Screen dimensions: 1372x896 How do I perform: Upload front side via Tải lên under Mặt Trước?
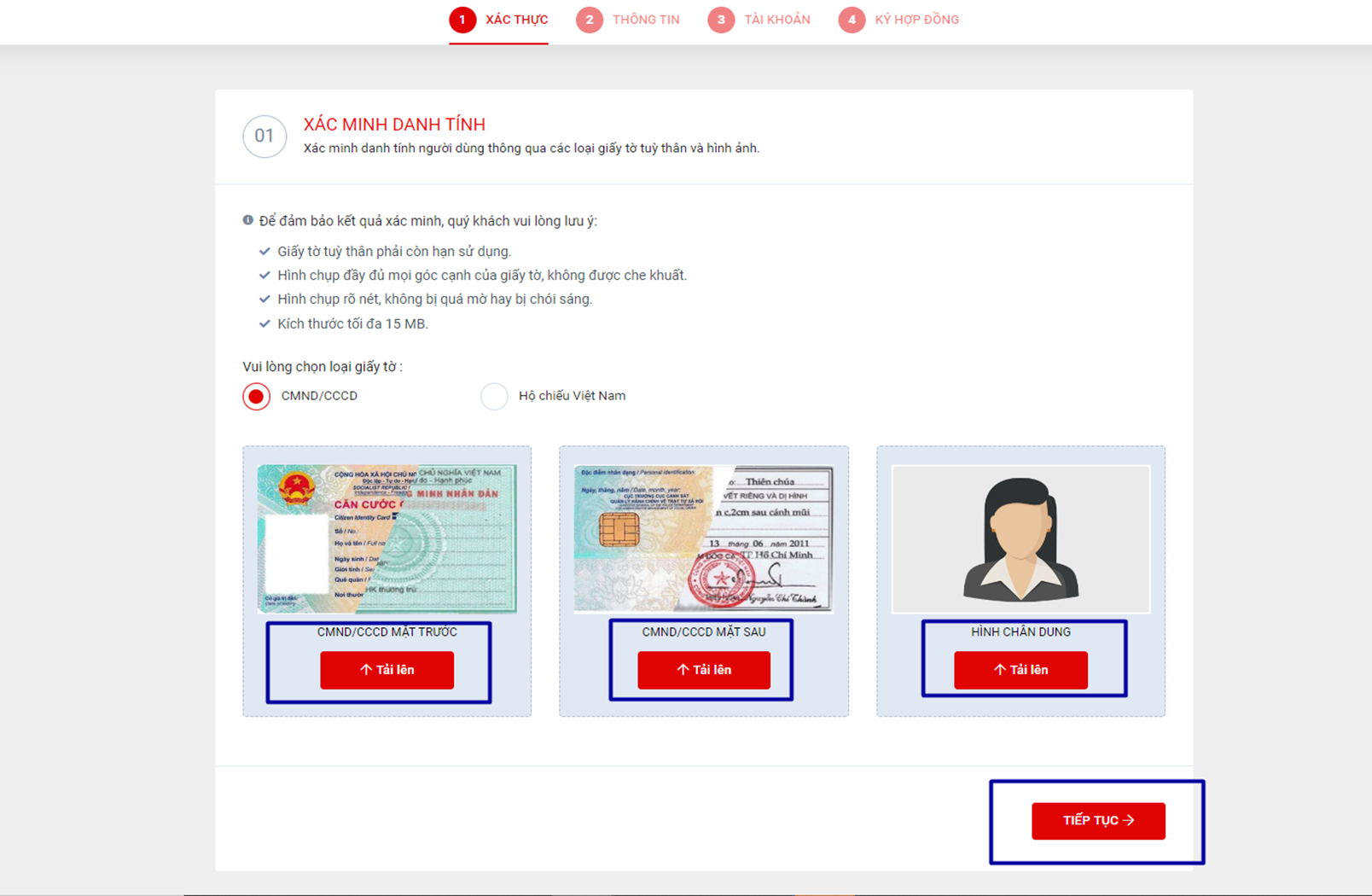(x=387, y=670)
